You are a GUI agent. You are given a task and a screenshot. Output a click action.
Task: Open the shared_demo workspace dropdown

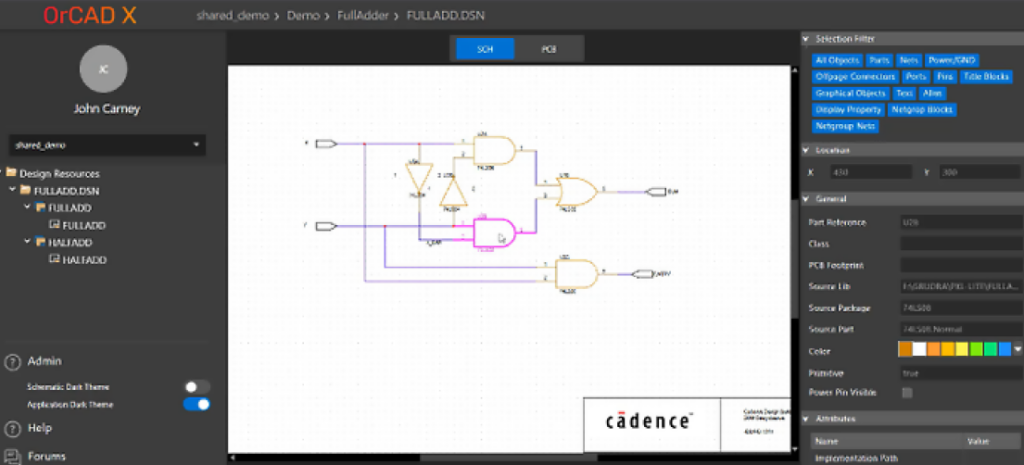pos(107,145)
